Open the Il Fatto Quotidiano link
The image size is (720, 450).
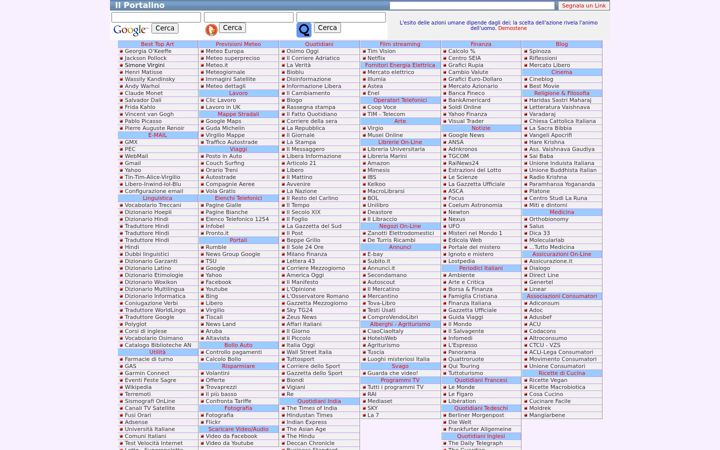tap(312, 114)
